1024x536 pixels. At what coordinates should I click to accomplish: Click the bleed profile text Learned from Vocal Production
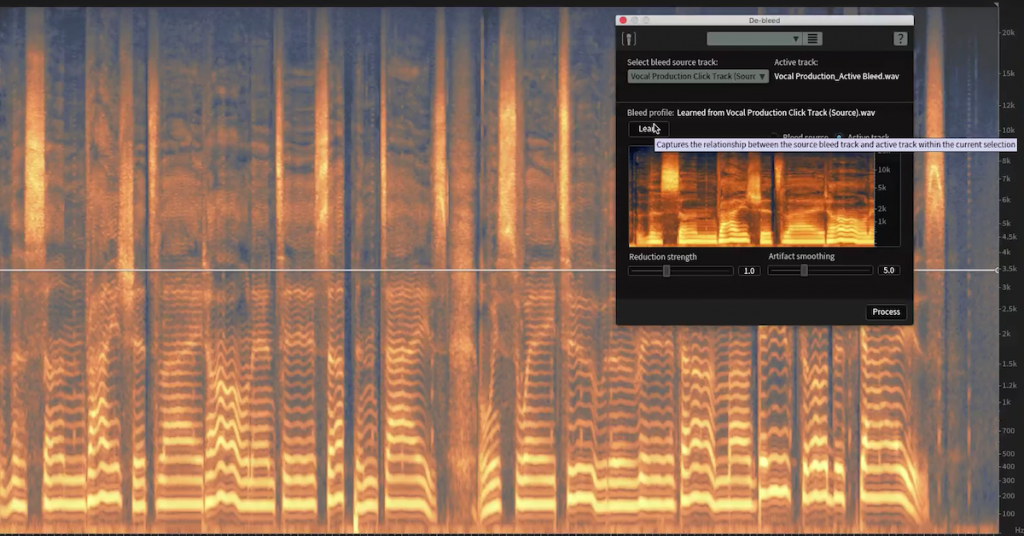[x=776, y=113]
